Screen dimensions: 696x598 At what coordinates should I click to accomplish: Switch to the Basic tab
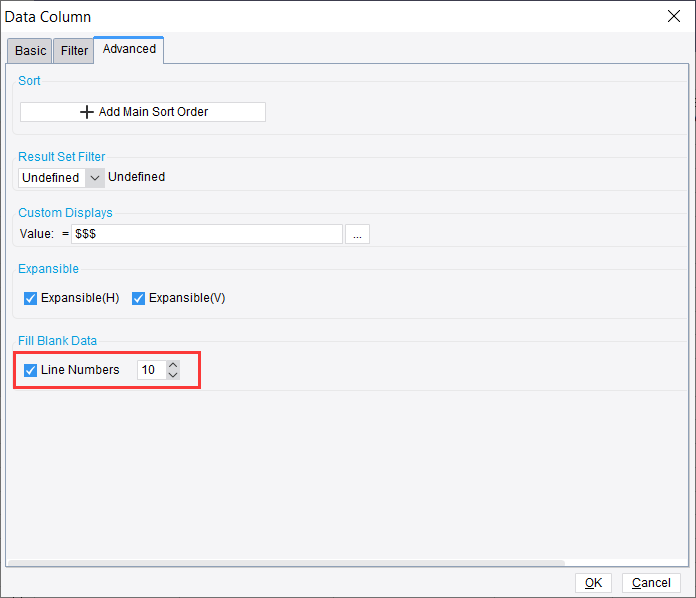coord(30,51)
